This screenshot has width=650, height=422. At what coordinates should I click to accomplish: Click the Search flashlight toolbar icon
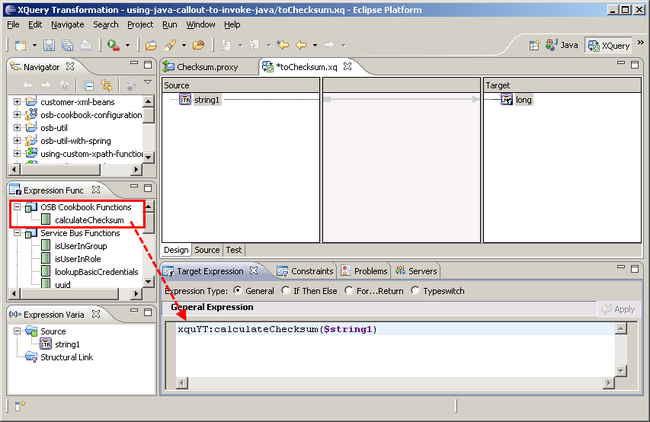pos(170,45)
